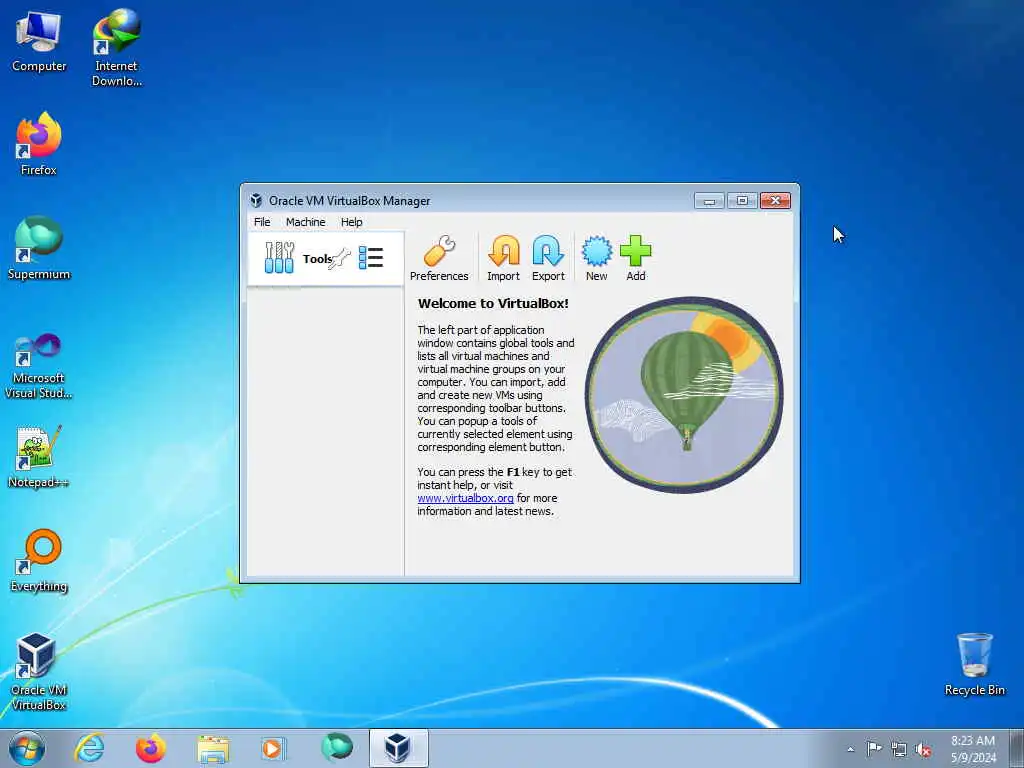This screenshot has width=1024, height=768.
Task: Click the green Add machine icon
Action: point(635,258)
